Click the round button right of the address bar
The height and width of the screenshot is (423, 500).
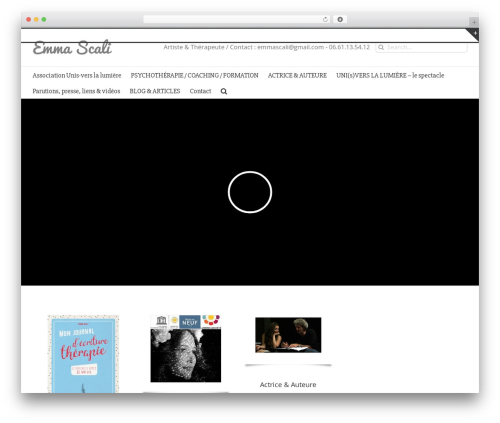pyautogui.click(x=340, y=19)
